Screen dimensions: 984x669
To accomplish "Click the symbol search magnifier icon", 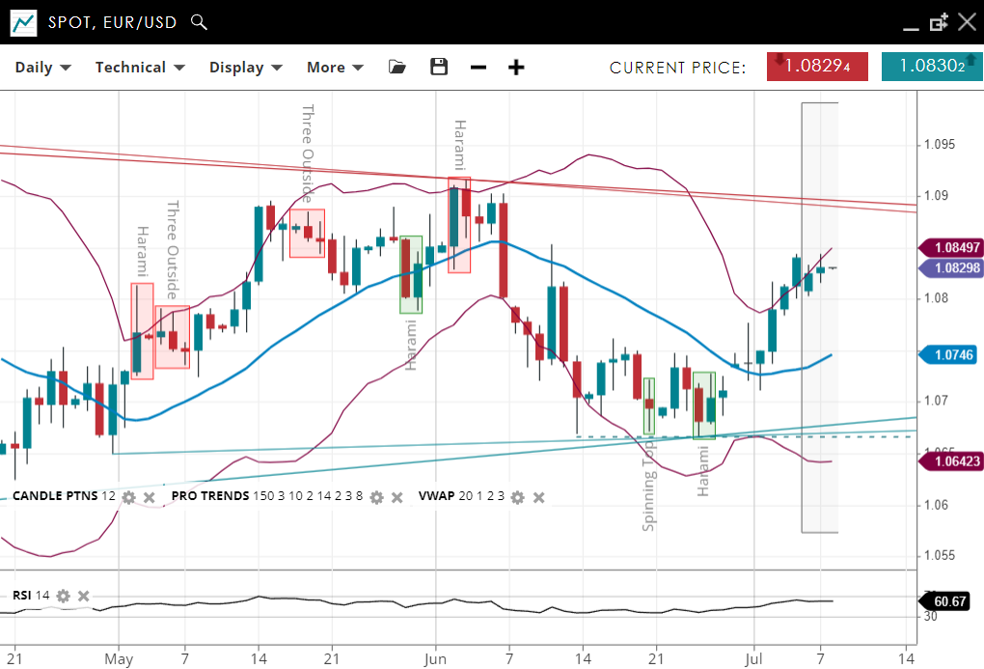I will click(199, 22).
